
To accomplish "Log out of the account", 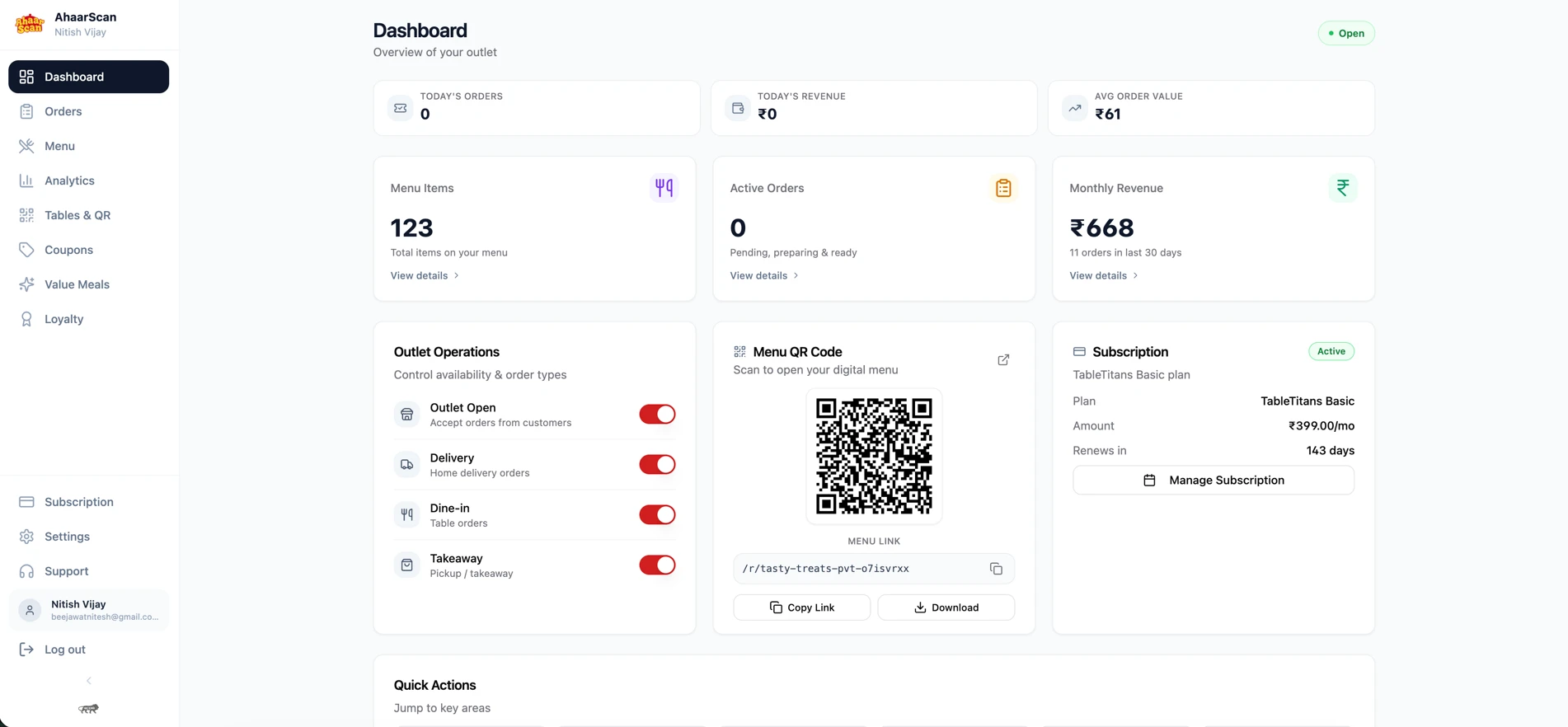I will pyautogui.click(x=89, y=650).
